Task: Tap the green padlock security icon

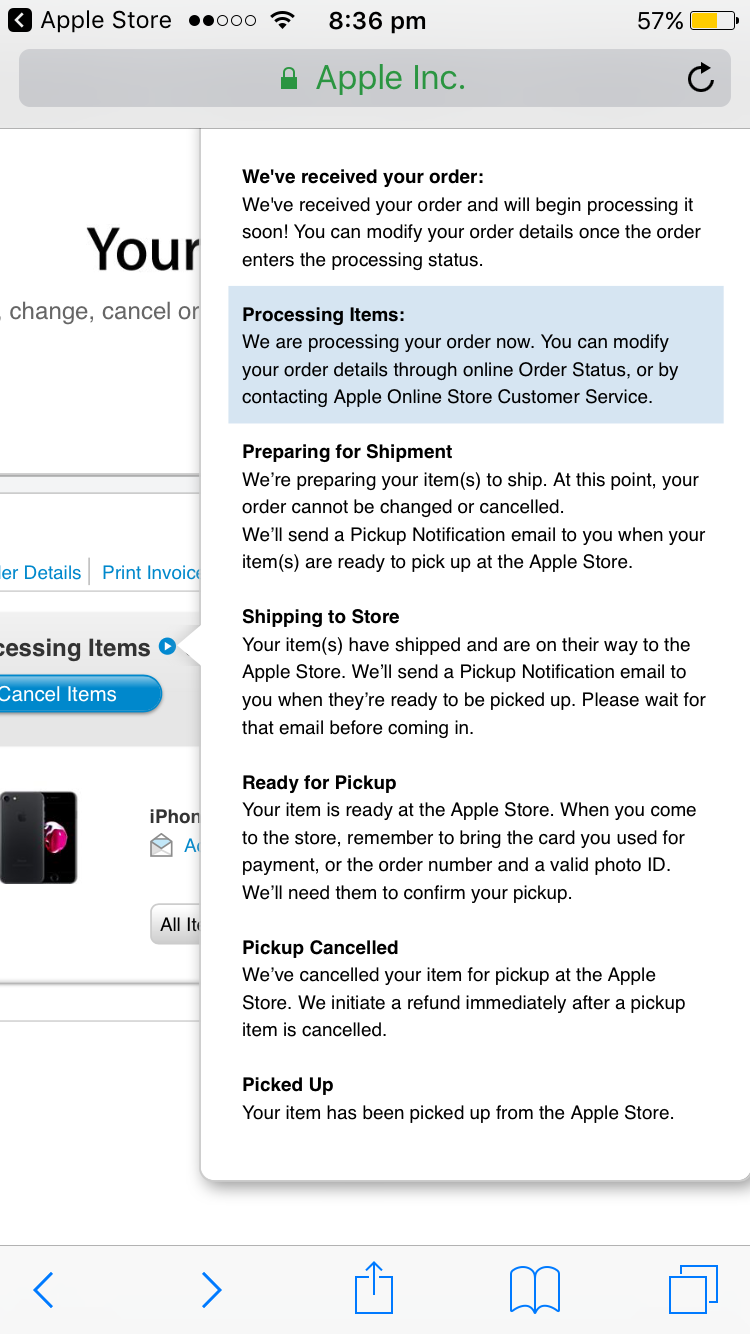Action: (x=289, y=78)
